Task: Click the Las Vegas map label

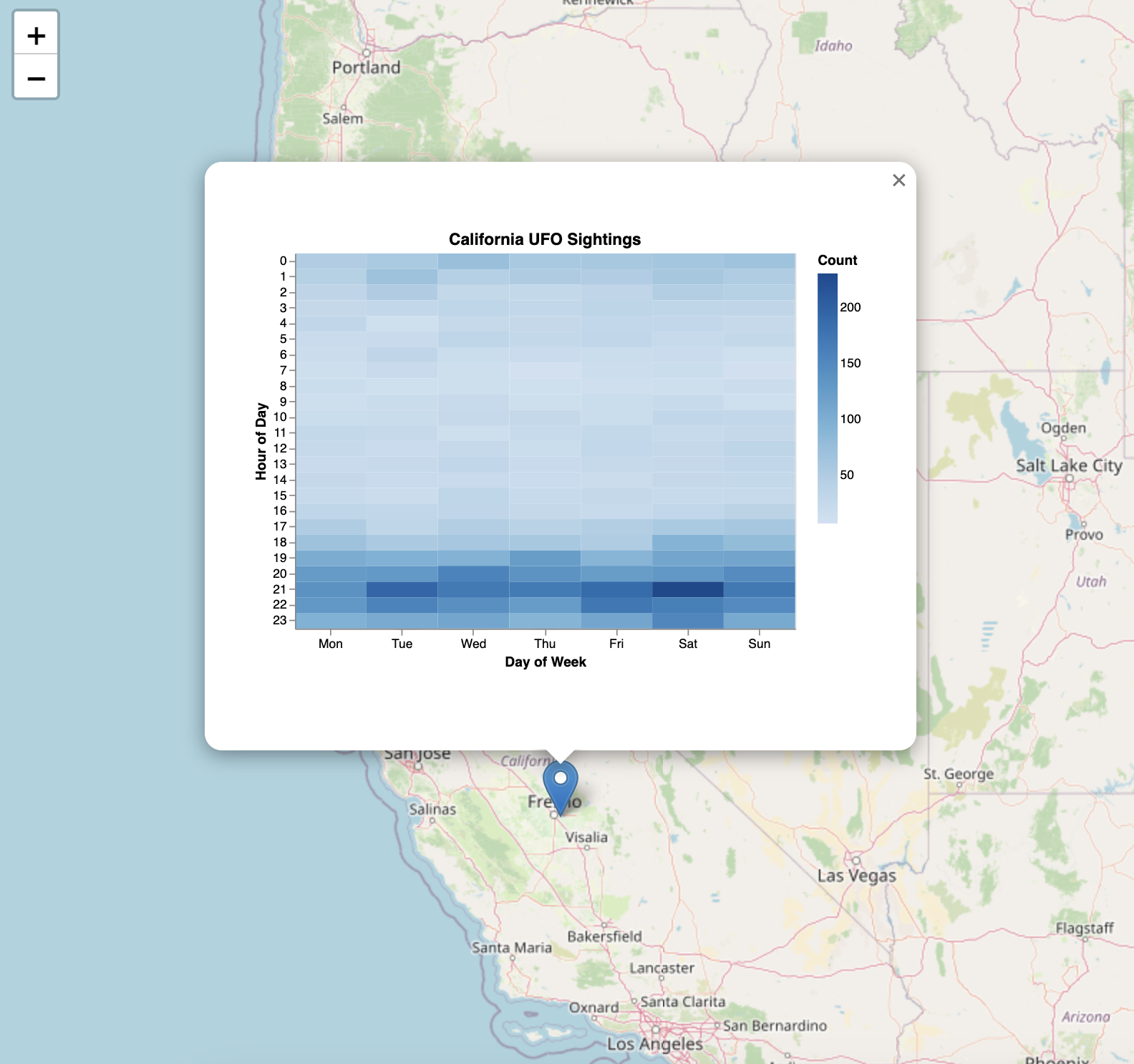Action: pyautogui.click(x=856, y=876)
